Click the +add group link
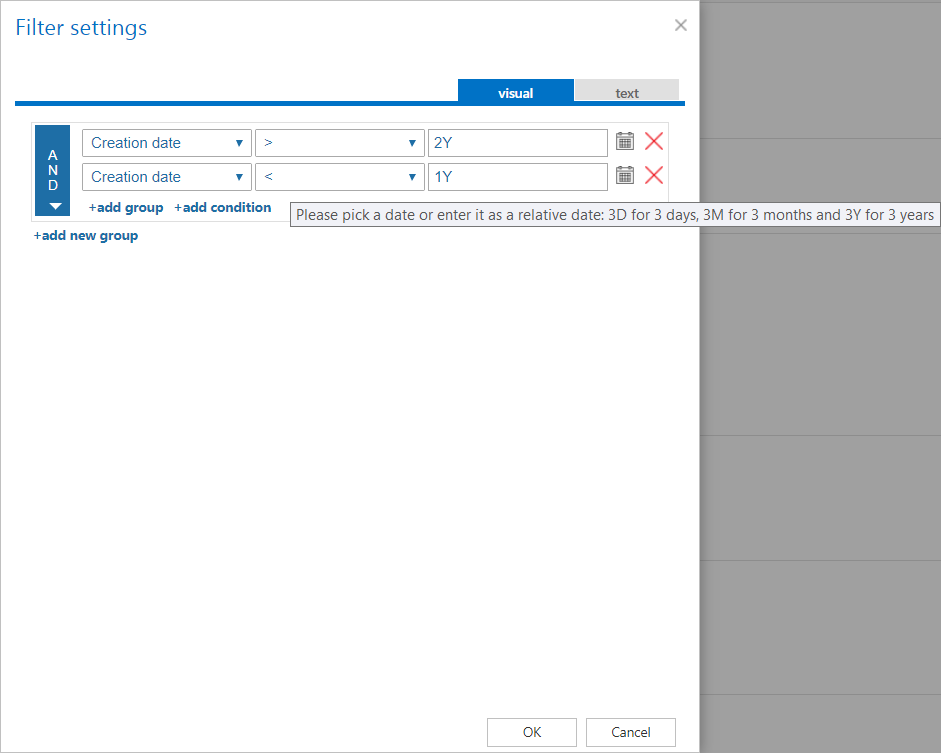This screenshot has height=753, width=941. point(126,208)
